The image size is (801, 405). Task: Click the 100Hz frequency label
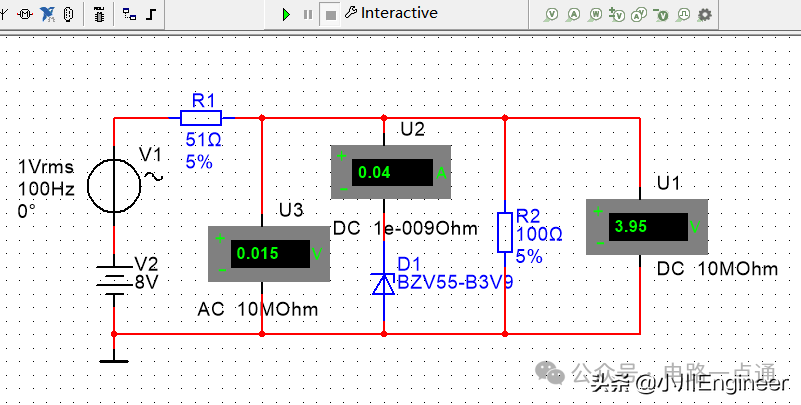(46, 189)
